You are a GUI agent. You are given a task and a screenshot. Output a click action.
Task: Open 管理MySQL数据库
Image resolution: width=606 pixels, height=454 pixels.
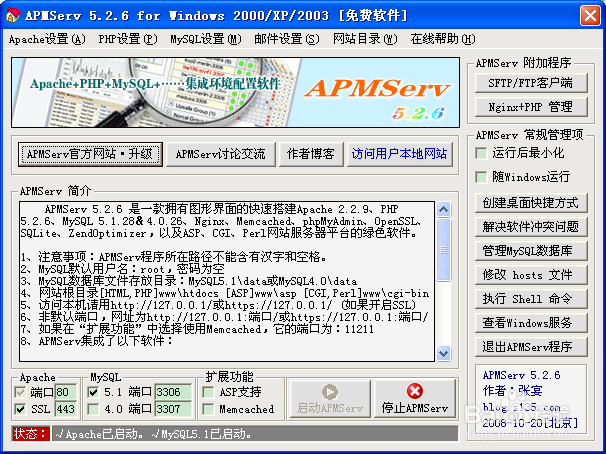531,251
